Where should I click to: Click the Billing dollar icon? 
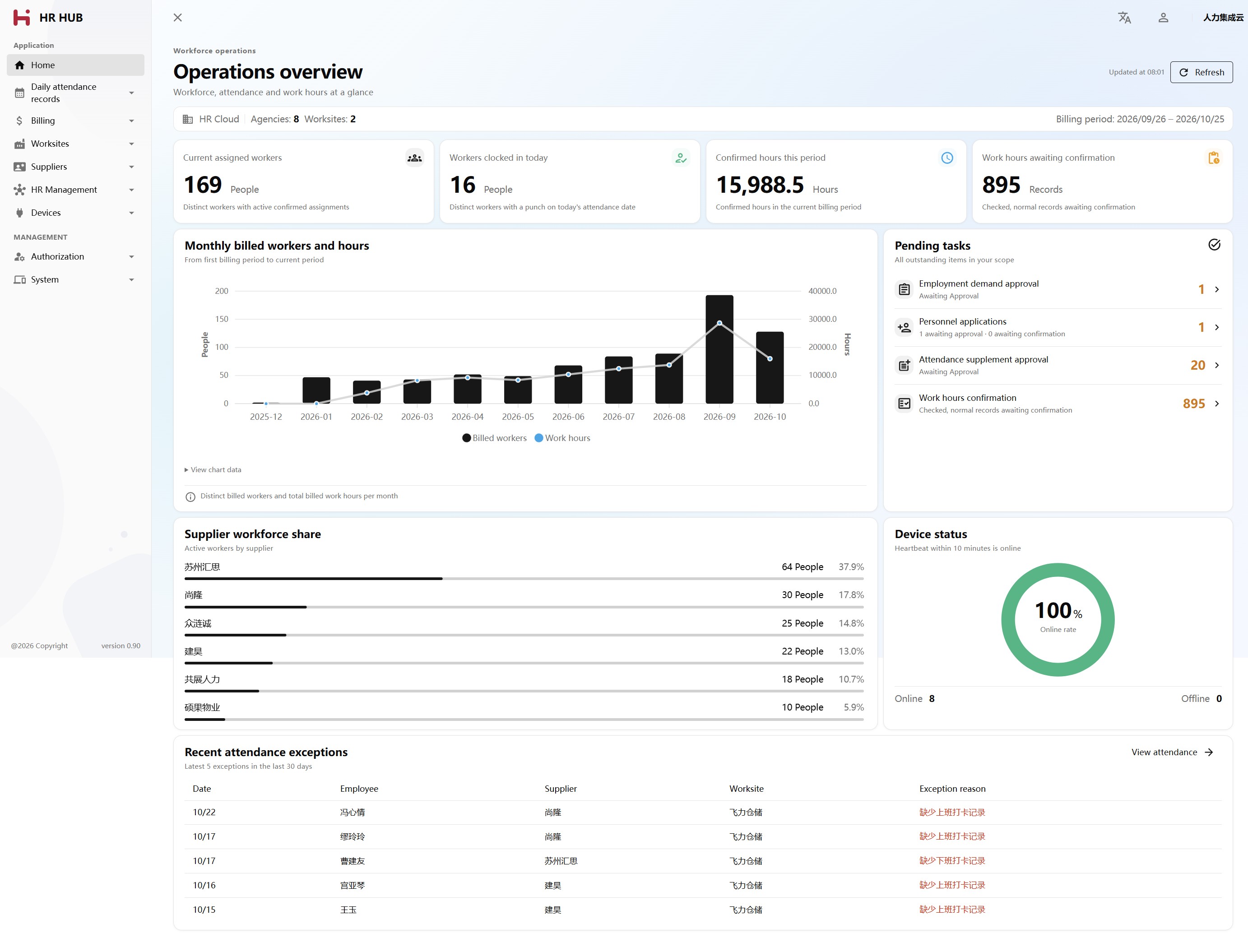(x=20, y=121)
